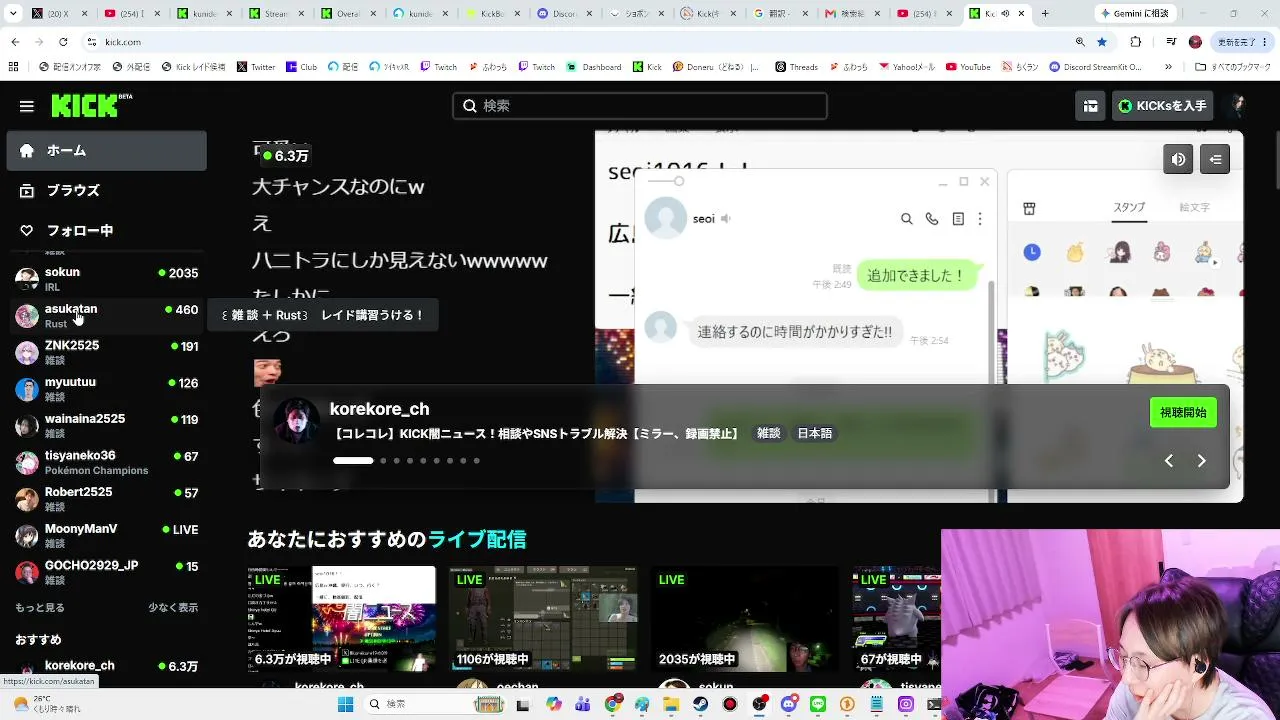Open Steam from the taskbar

click(x=700, y=704)
